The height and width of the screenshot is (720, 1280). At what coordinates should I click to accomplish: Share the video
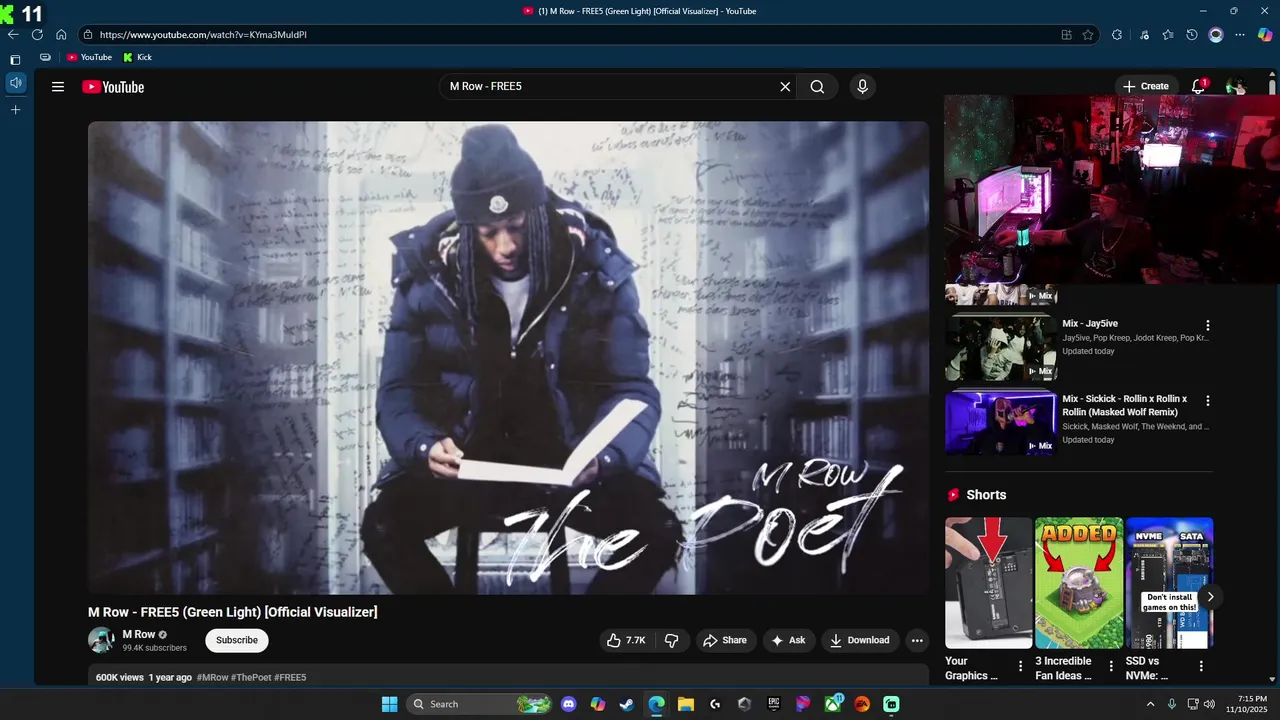tap(725, 640)
